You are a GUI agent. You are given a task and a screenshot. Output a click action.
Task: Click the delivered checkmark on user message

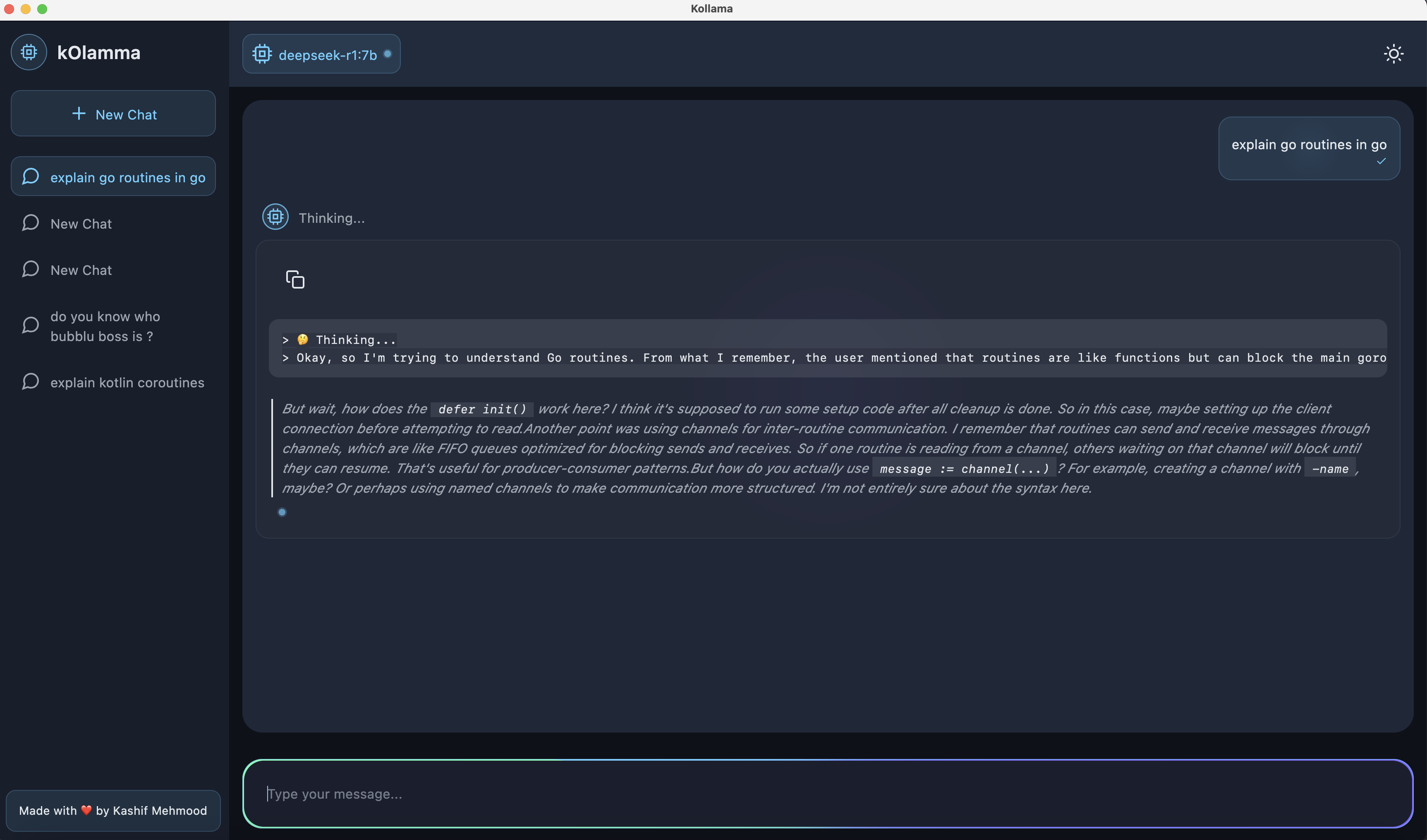tap(1381, 161)
